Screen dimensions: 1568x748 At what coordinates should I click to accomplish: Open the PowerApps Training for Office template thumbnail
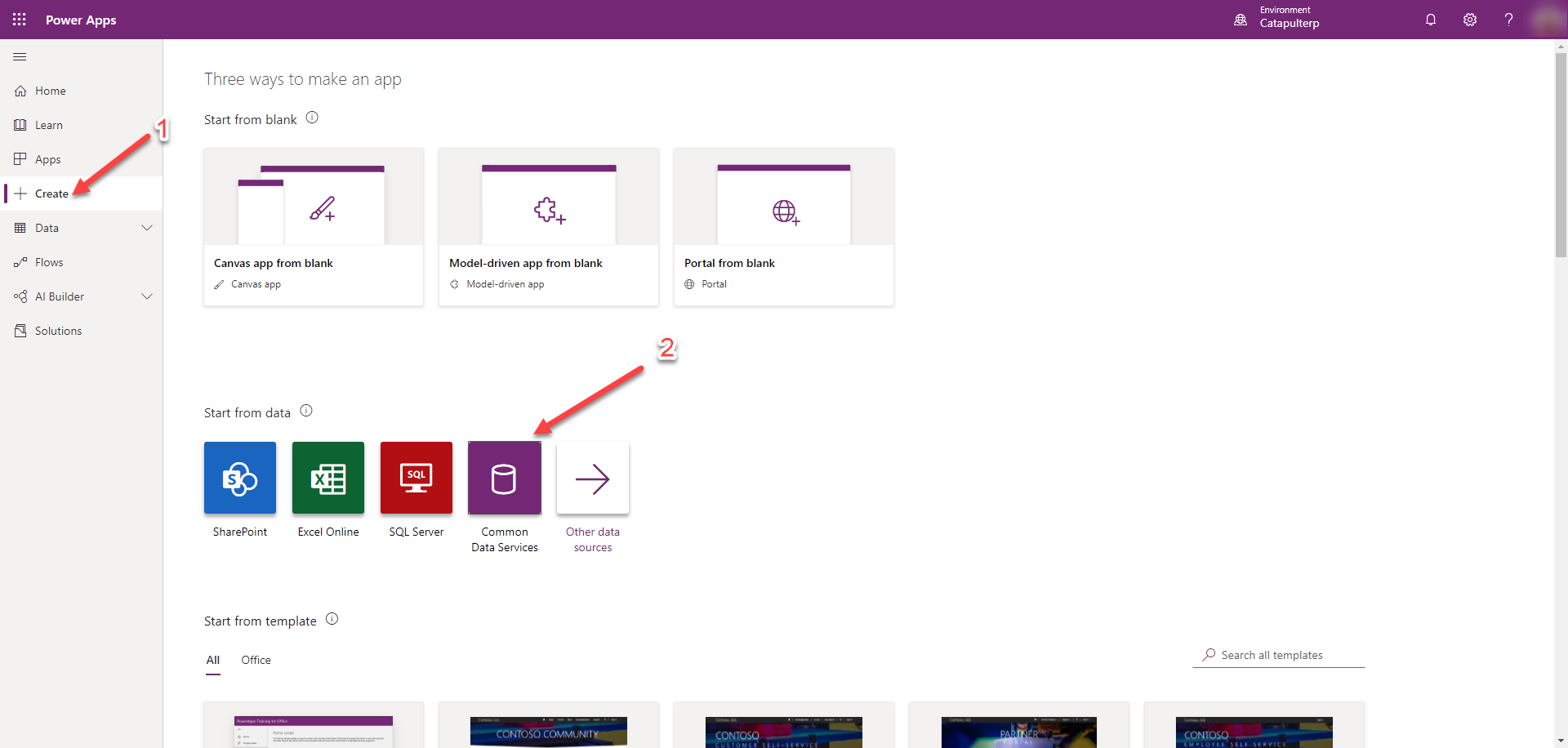[314, 732]
